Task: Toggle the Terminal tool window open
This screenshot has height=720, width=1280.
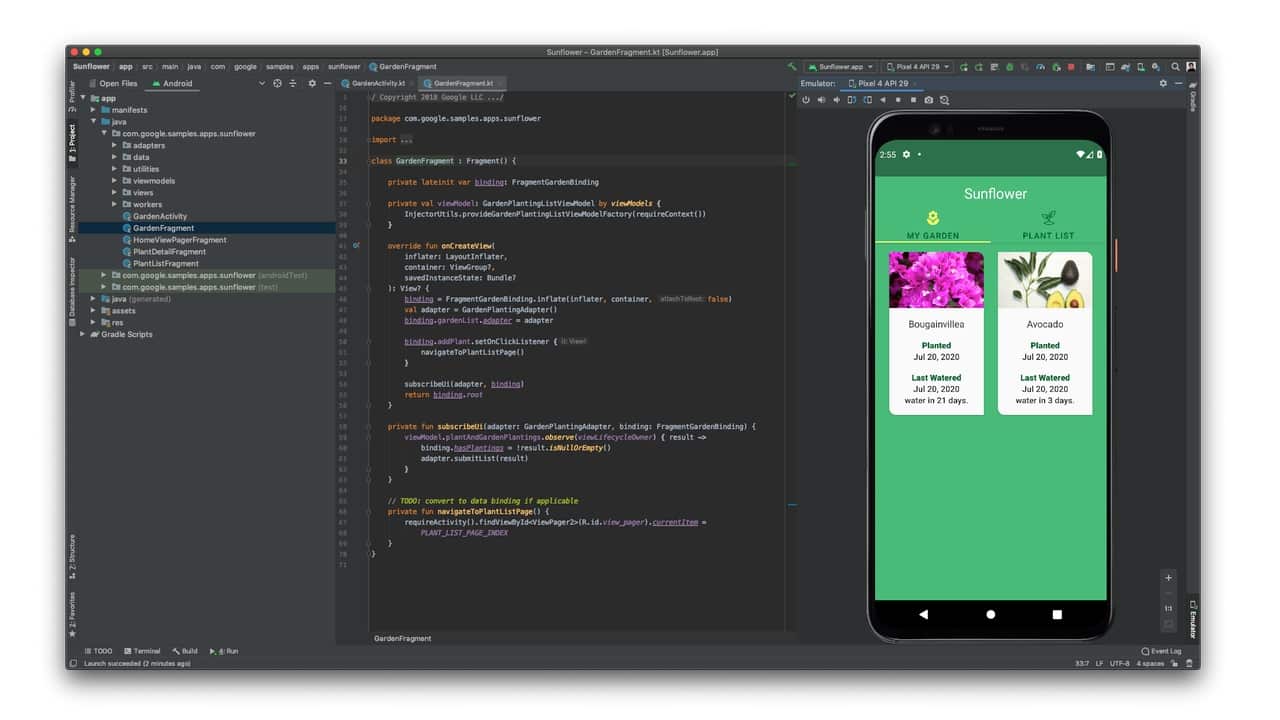Action: click(142, 651)
